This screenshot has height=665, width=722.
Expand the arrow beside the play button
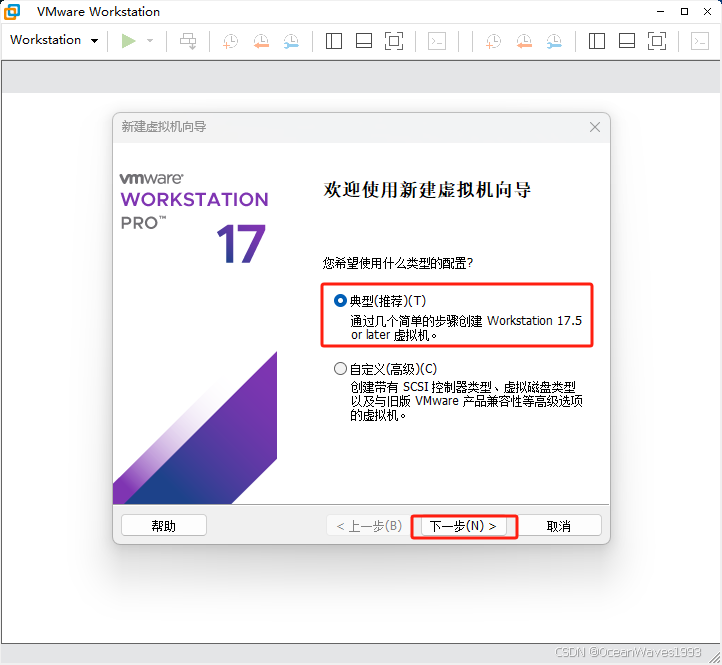[150, 41]
